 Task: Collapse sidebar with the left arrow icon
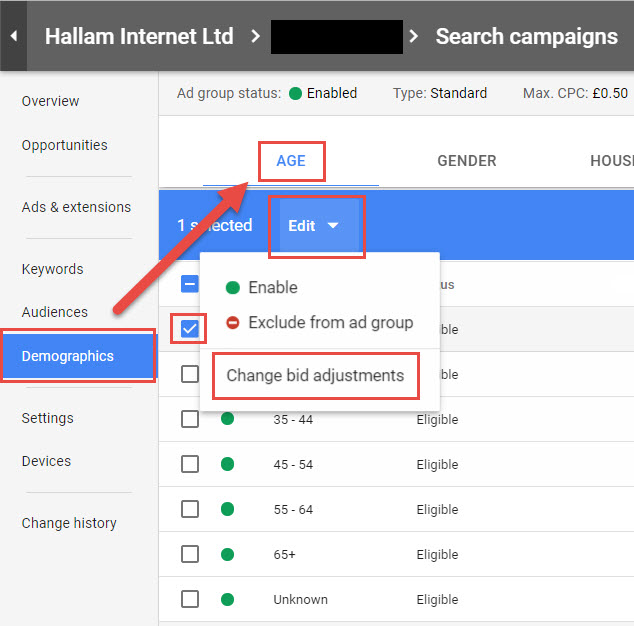click(x=14, y=36)
